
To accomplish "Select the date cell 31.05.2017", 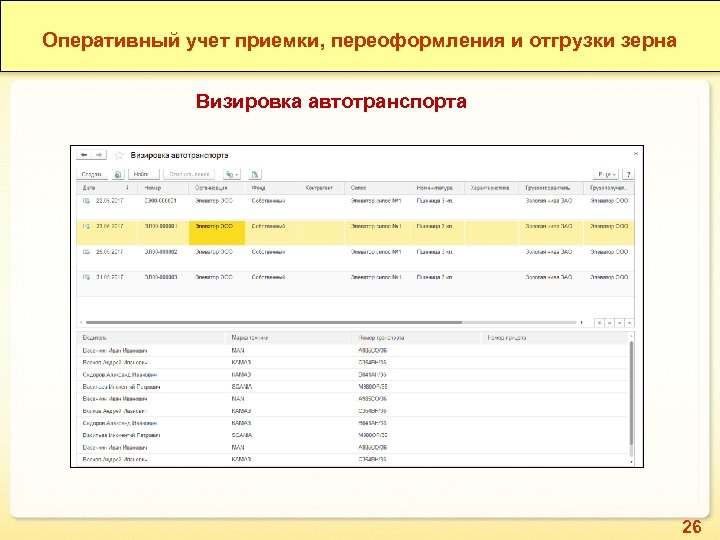I will click(x=110, y=277).
